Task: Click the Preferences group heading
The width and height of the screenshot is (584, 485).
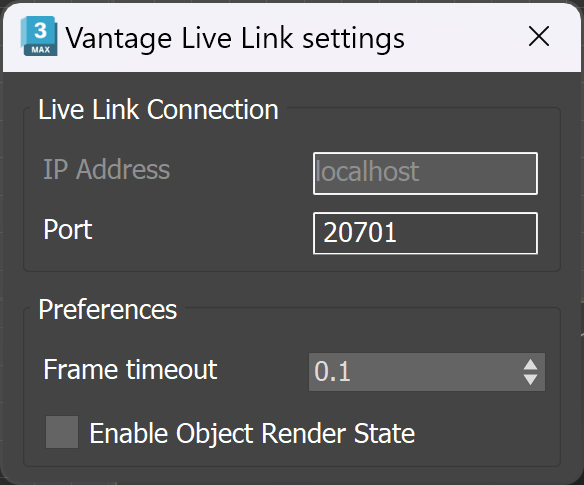Action: 108,310
